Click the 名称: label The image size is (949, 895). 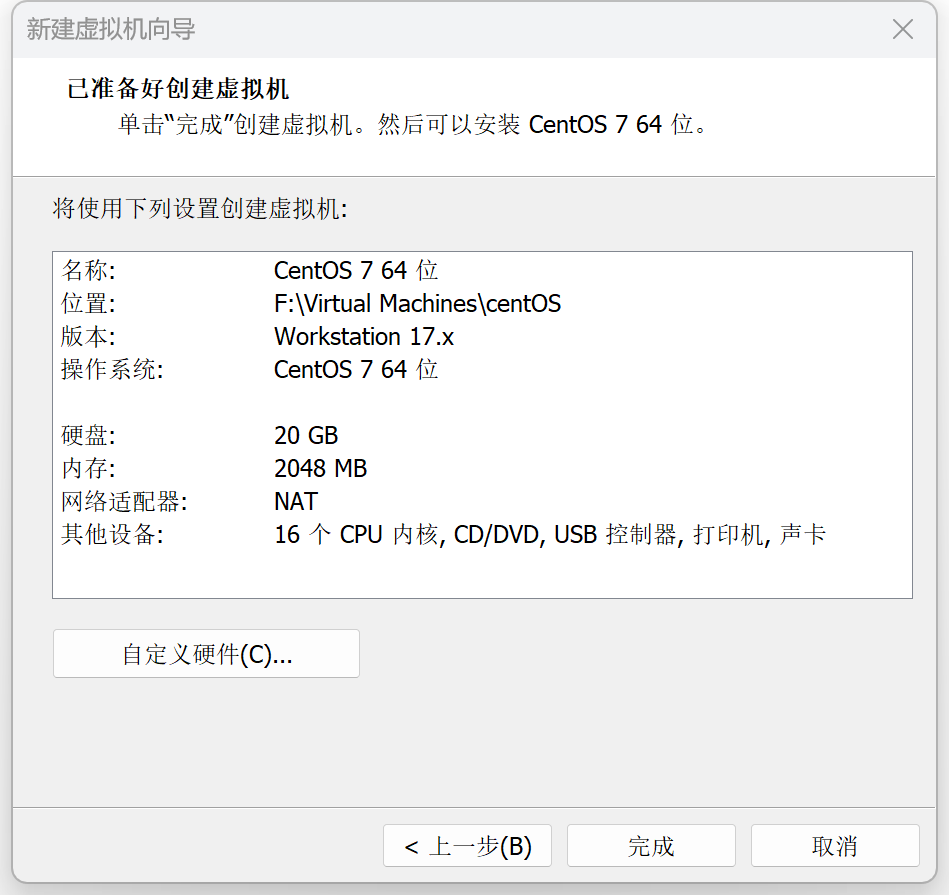coord(88,270)
